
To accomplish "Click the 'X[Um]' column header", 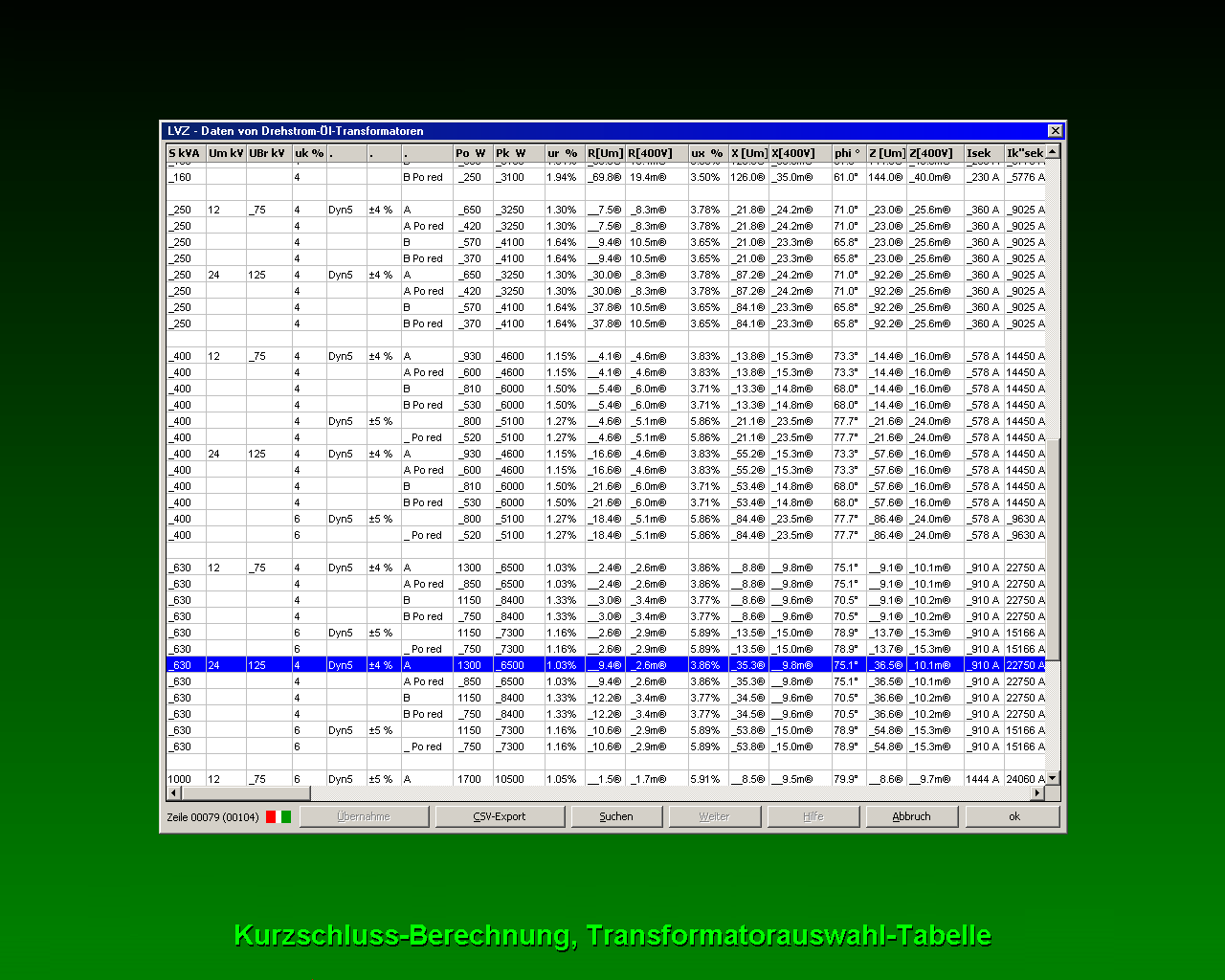I will 748,153.
